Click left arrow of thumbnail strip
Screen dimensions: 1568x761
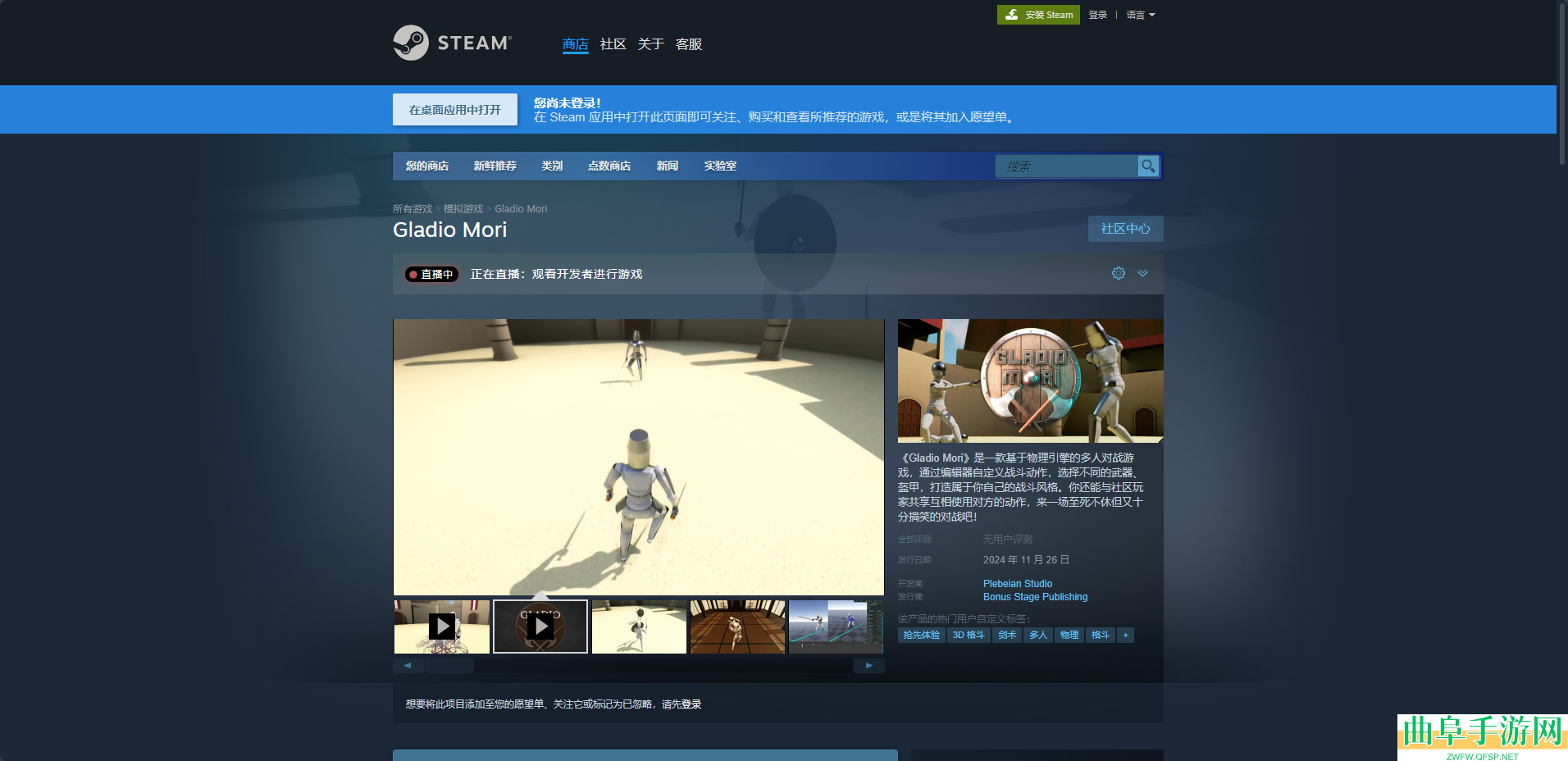(x=408, y=666)
